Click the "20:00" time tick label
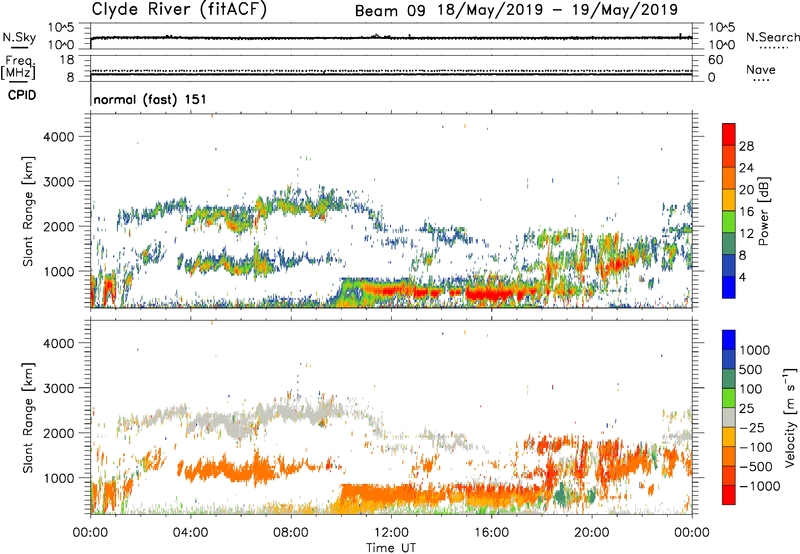Screen dimensions: 800x554 coord(592,533)
